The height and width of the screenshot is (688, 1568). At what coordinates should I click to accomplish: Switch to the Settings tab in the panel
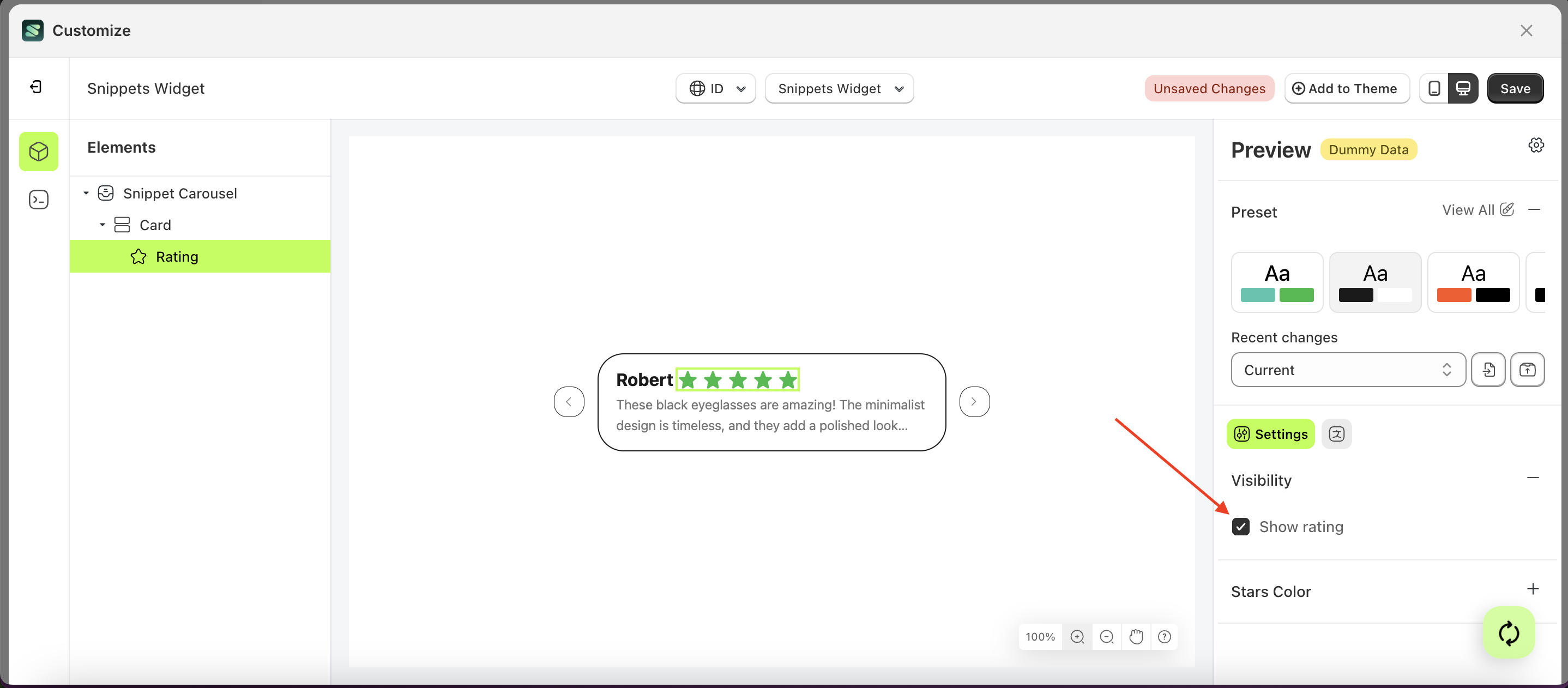1270,433
